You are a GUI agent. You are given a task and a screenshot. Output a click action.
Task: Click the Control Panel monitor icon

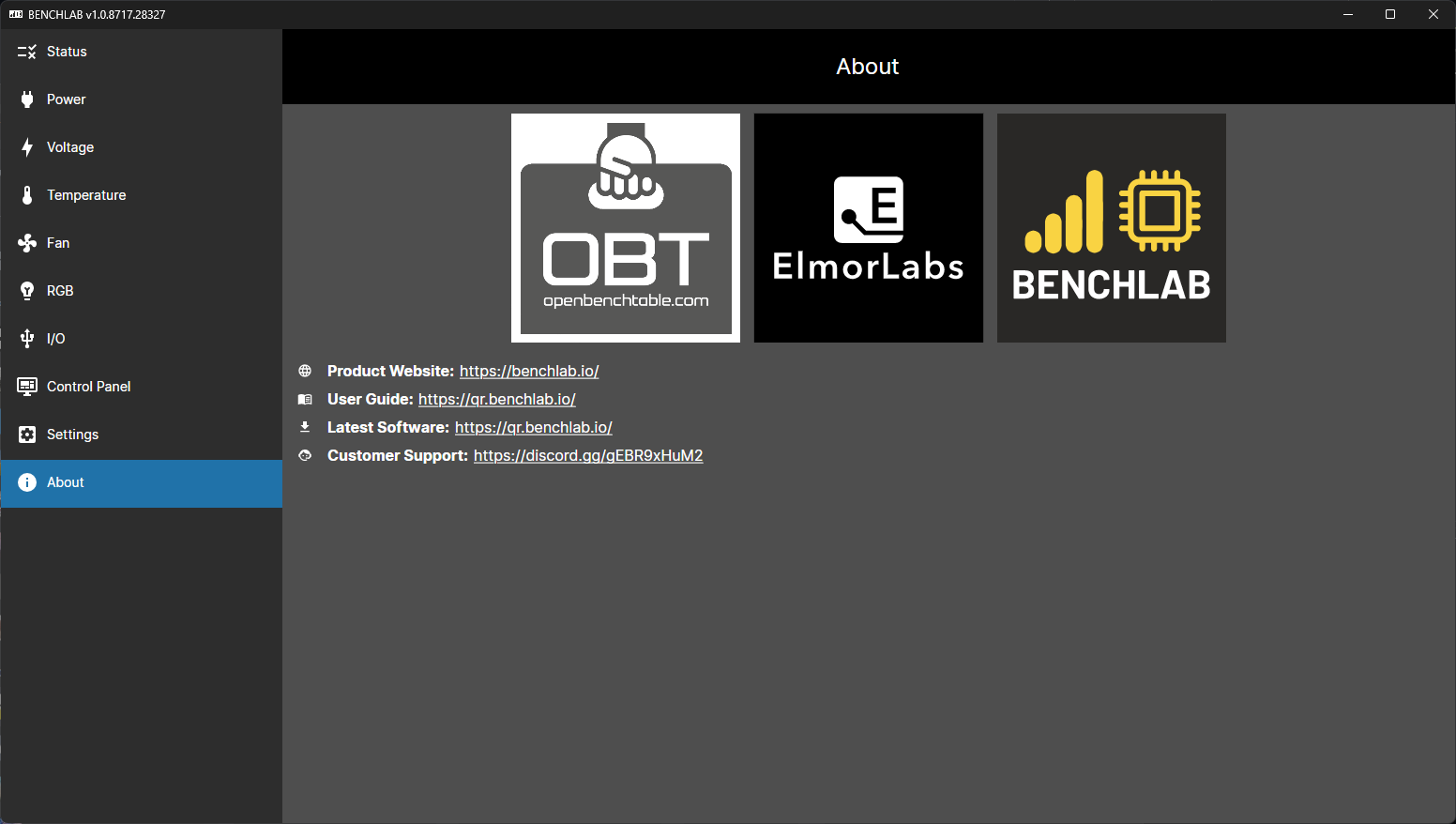click(x=27, y=387)
